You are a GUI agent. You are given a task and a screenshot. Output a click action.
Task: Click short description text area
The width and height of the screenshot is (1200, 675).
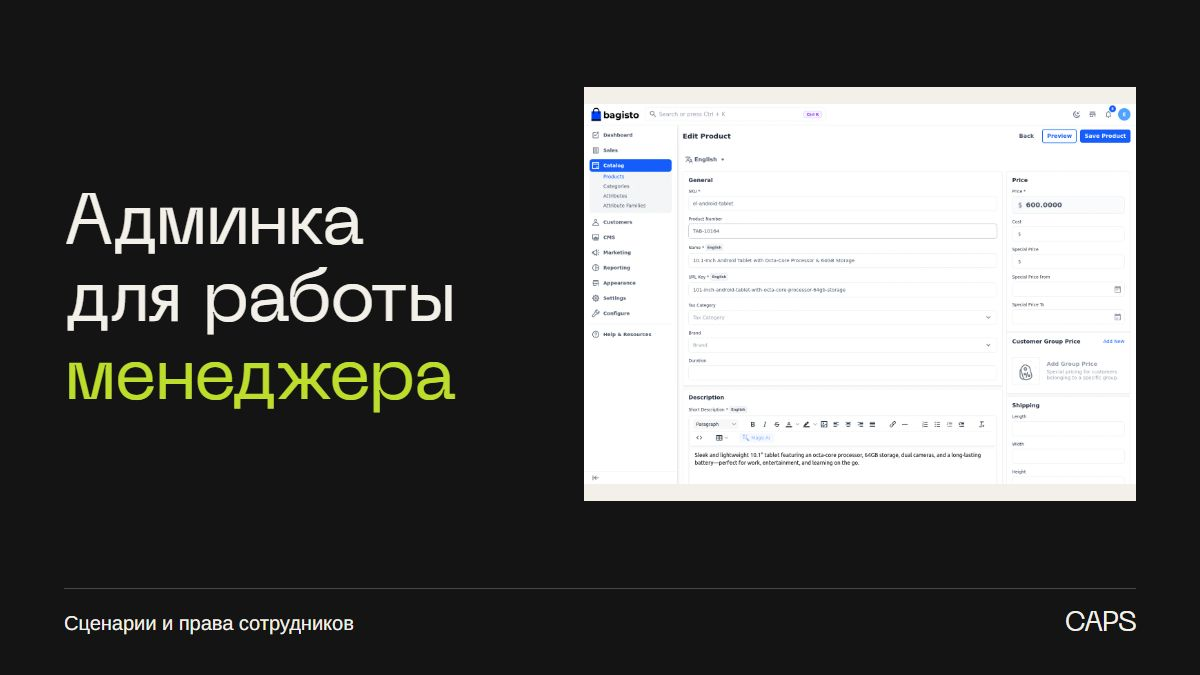click(x=840, y=465)
